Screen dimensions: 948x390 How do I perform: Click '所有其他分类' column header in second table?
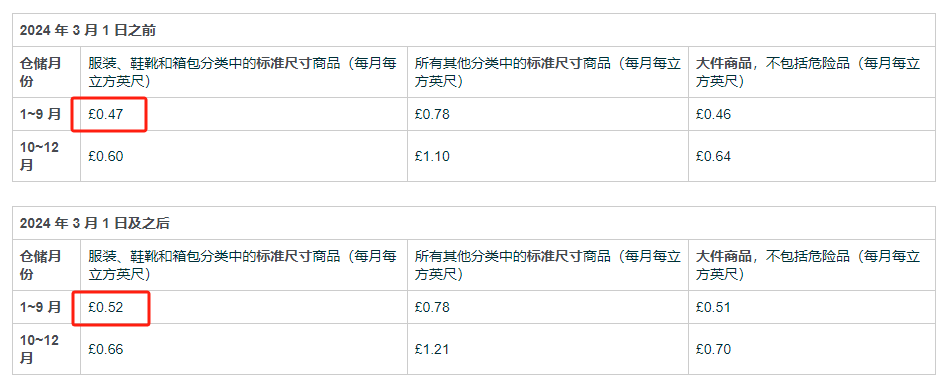(x=548, y=265)
